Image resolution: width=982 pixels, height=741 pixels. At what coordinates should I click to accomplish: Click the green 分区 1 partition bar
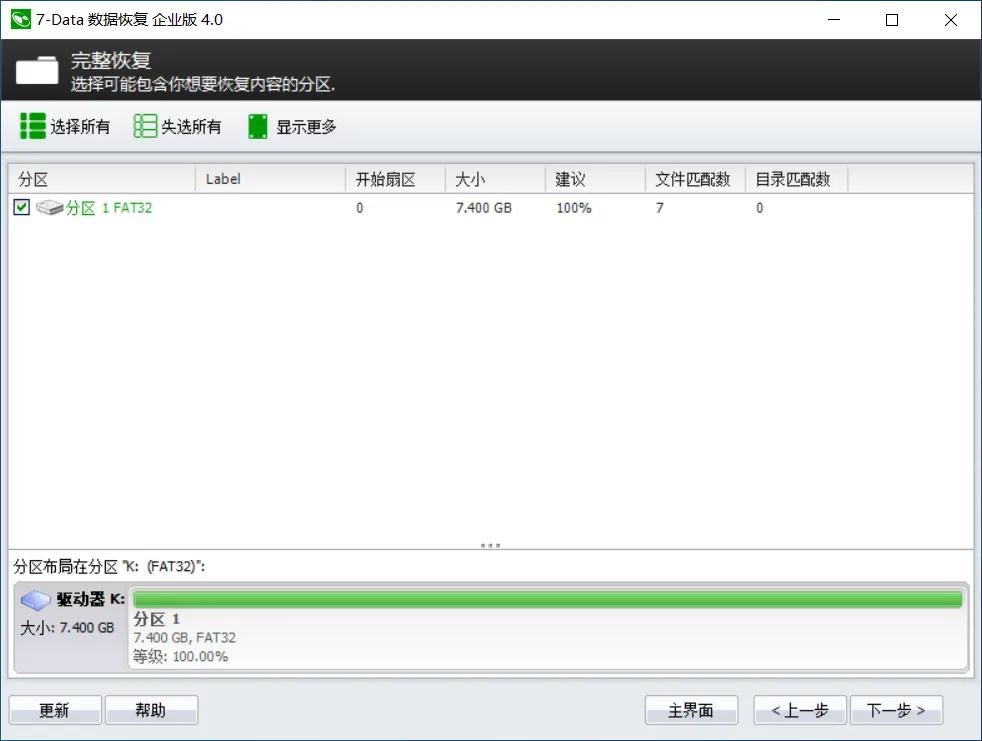[550, 599]
